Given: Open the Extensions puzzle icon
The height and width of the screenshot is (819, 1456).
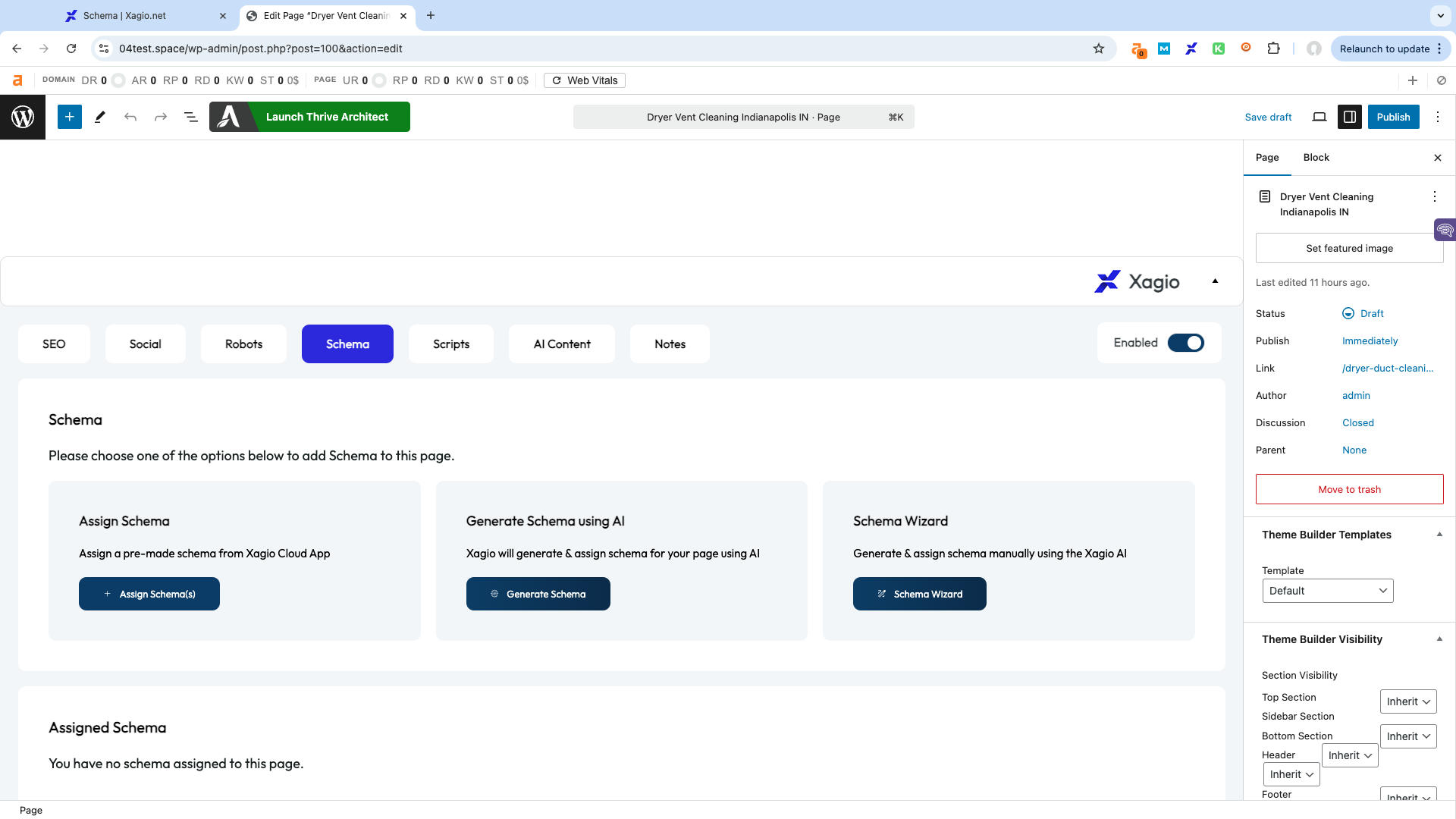Looking at the screenshot, I should pos(1273,49).
